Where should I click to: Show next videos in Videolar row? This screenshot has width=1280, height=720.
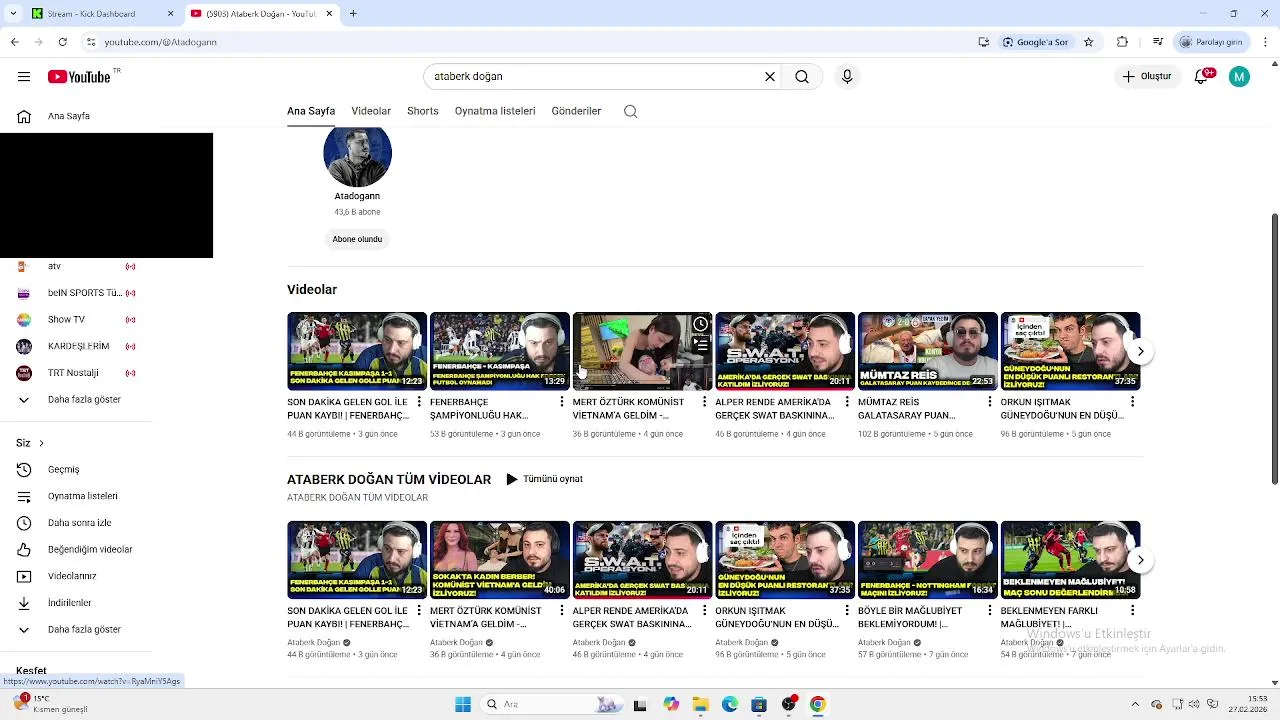pos(1140,351)
